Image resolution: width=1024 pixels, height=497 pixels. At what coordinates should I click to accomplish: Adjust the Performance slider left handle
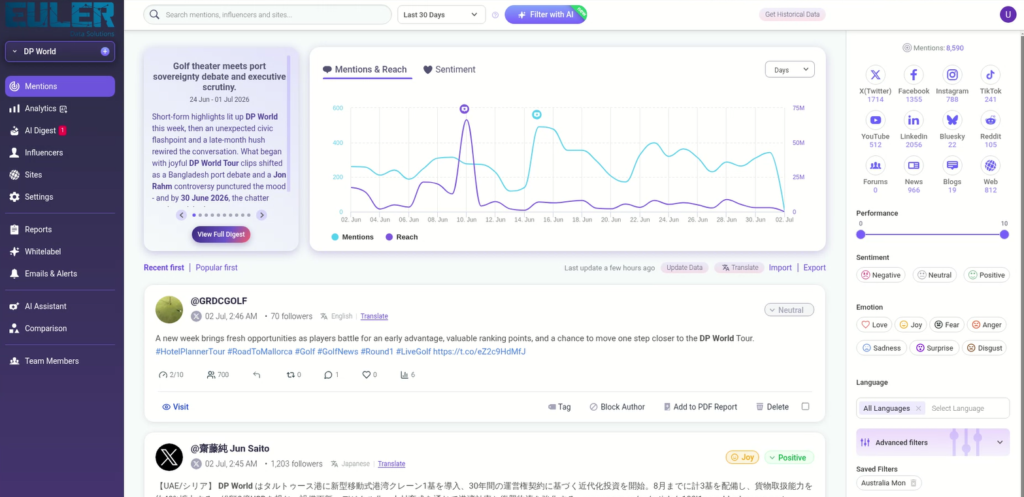pyautogui.click(x=861, y=234)
